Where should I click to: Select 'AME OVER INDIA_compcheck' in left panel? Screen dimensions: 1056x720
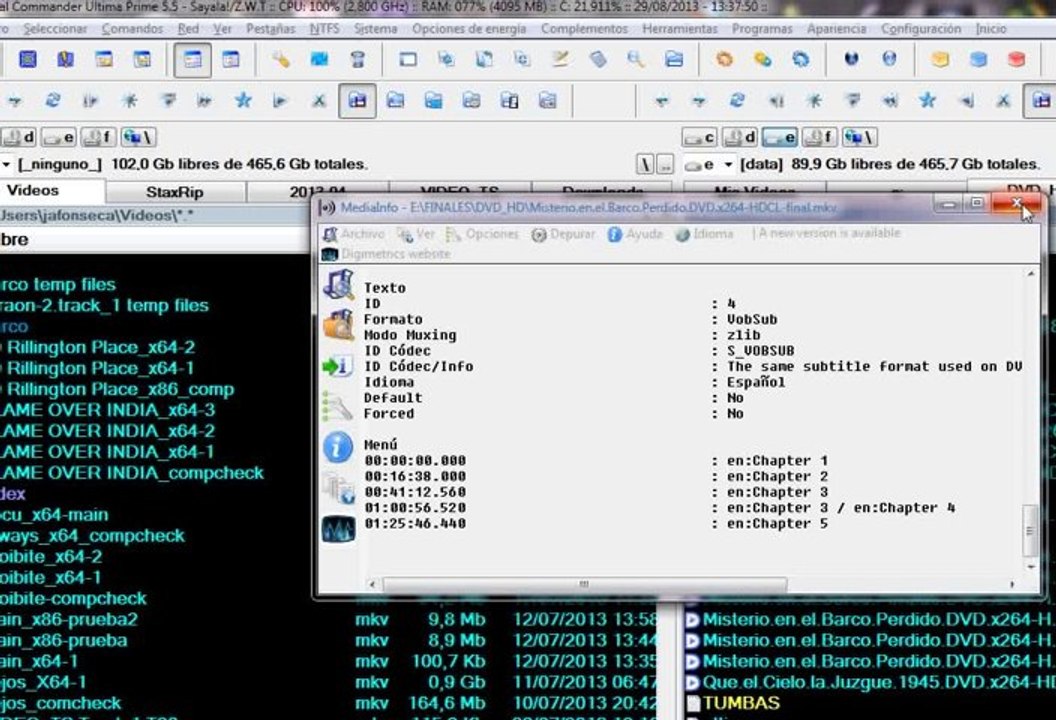coord(132,473)
